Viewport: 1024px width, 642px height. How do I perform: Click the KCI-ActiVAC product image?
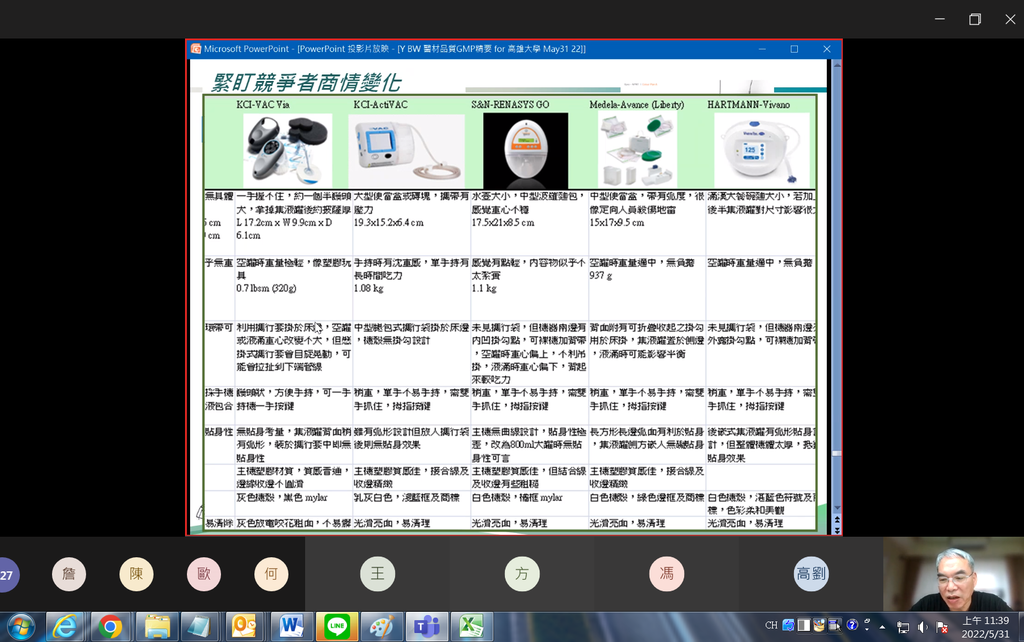click(x=406, y=151)
